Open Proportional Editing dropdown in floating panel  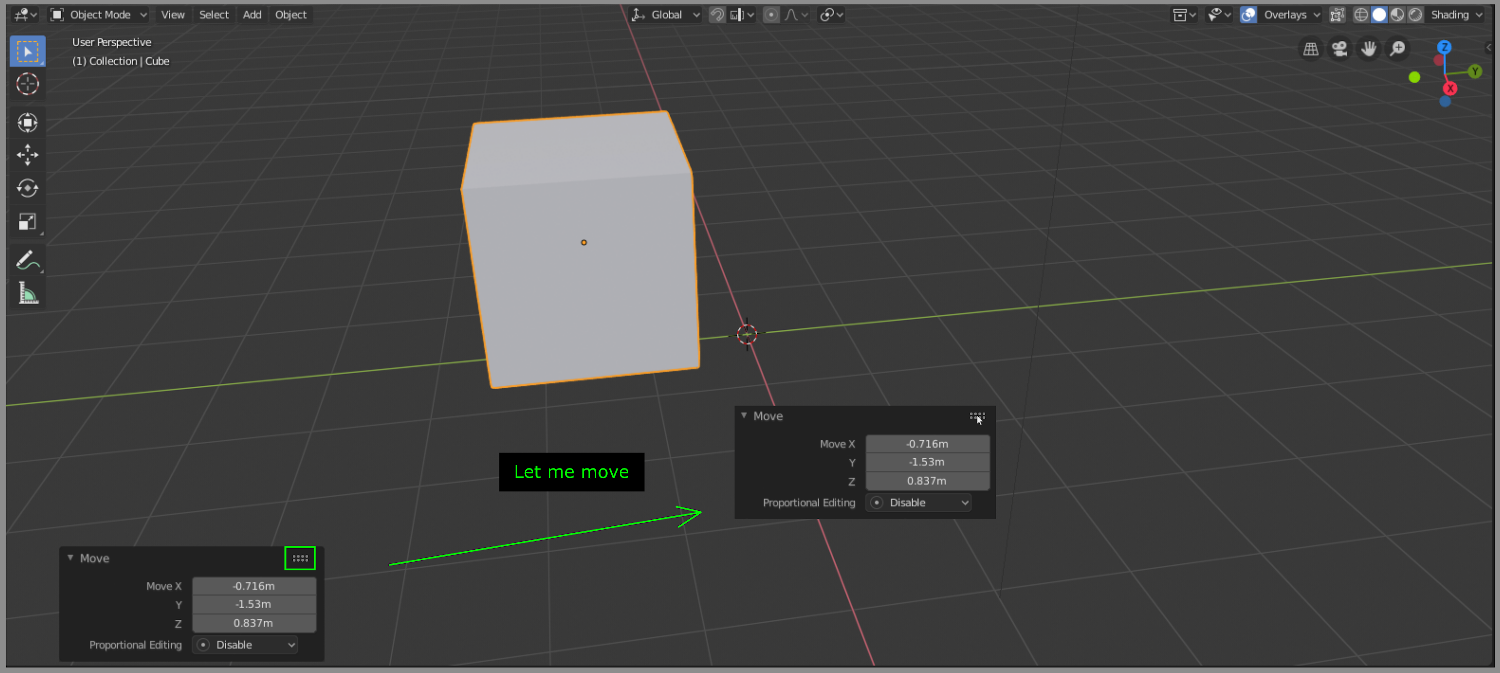pos(919,503)
